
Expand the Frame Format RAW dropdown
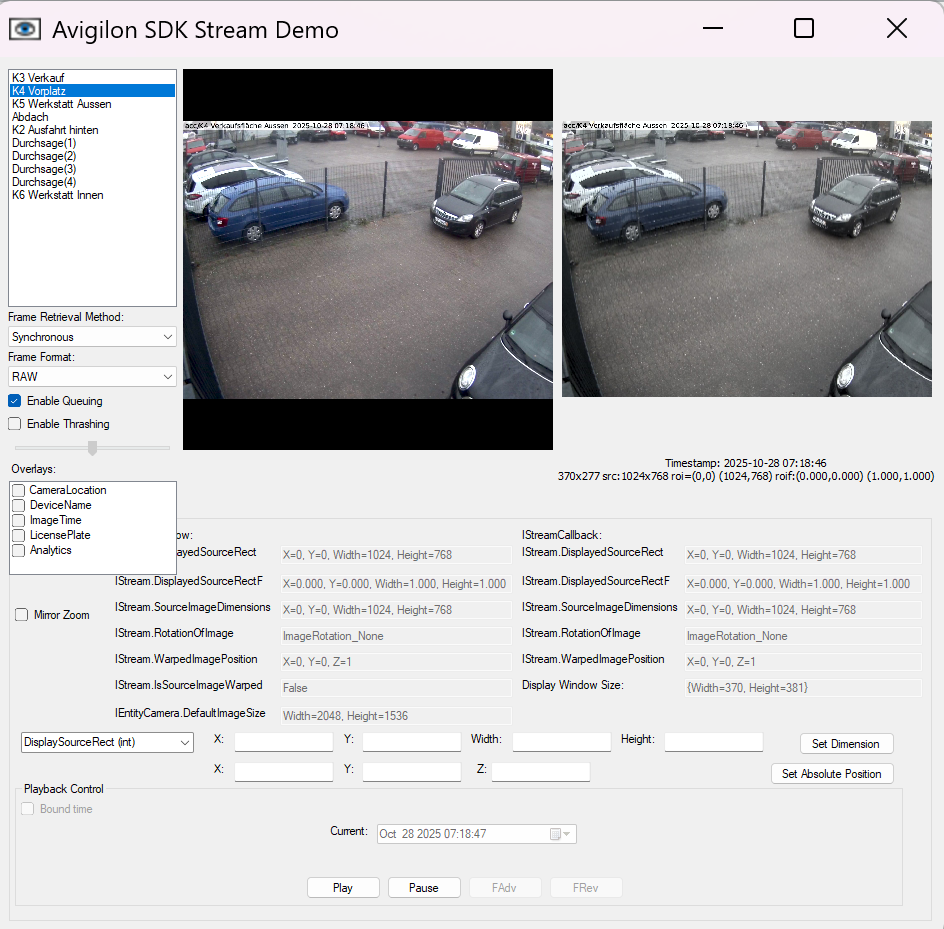coord(92,377)
